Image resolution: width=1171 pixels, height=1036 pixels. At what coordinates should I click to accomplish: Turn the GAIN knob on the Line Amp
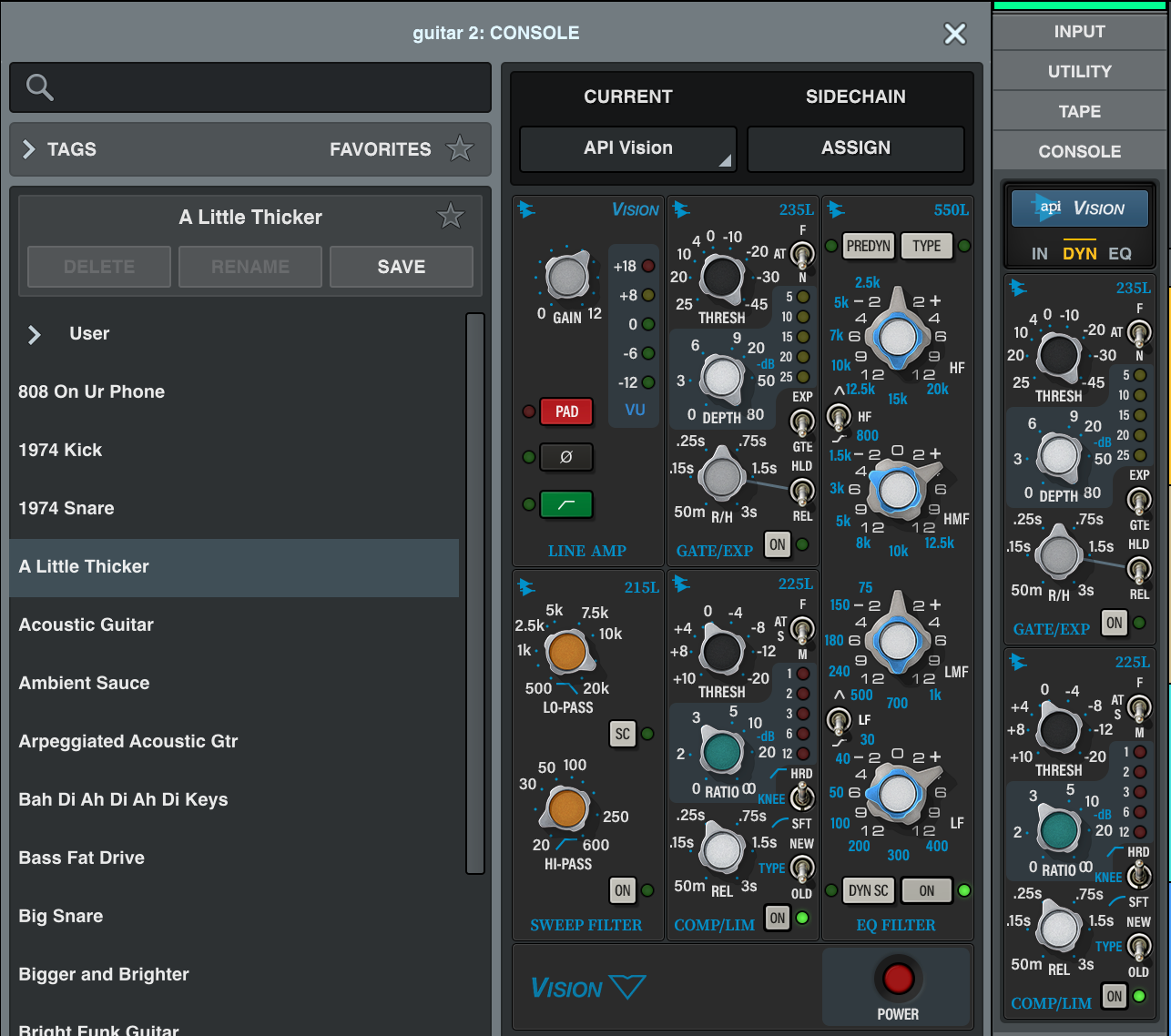[x=566, y=277]
